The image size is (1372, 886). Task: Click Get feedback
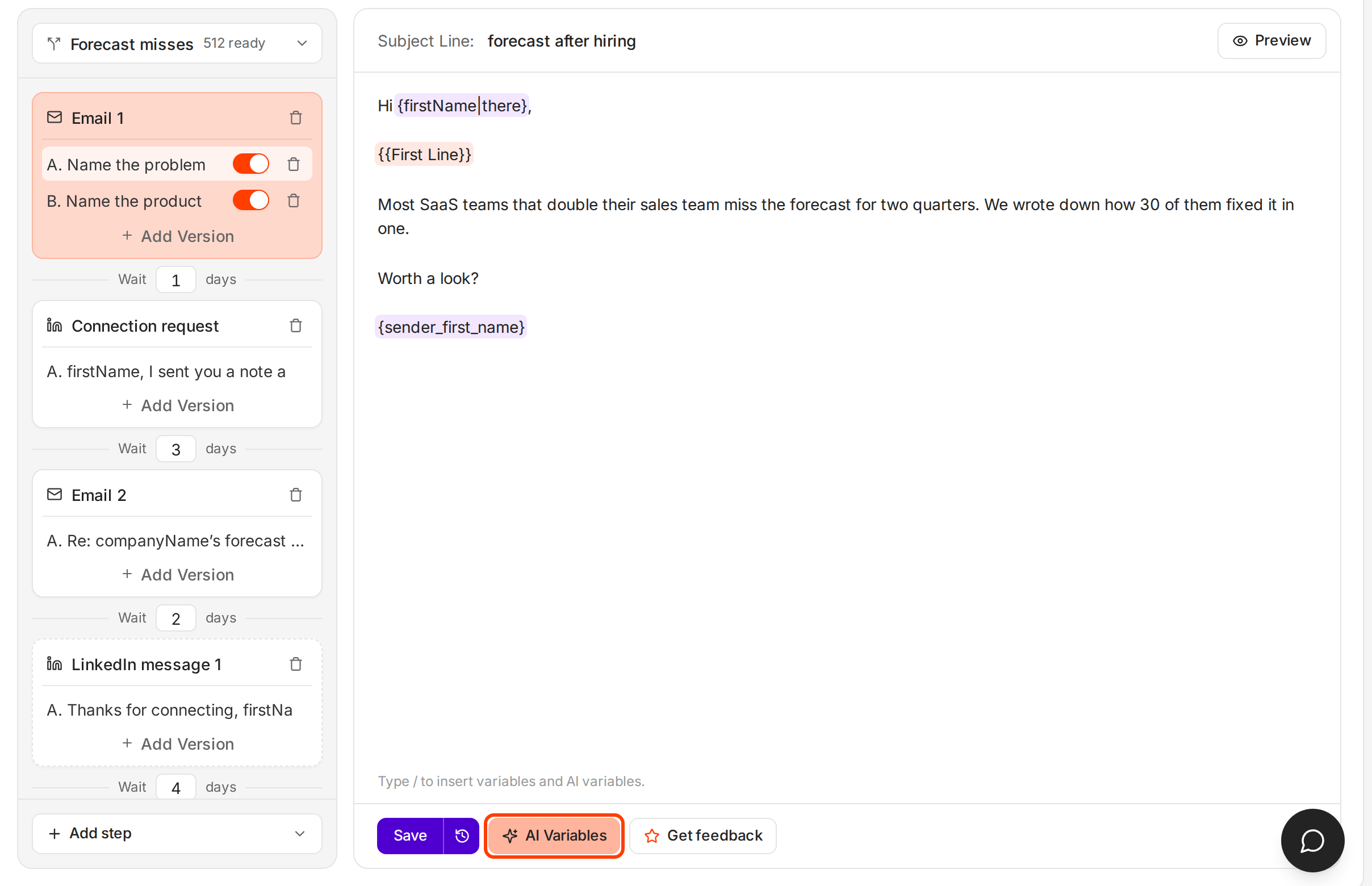pos(703,835)
